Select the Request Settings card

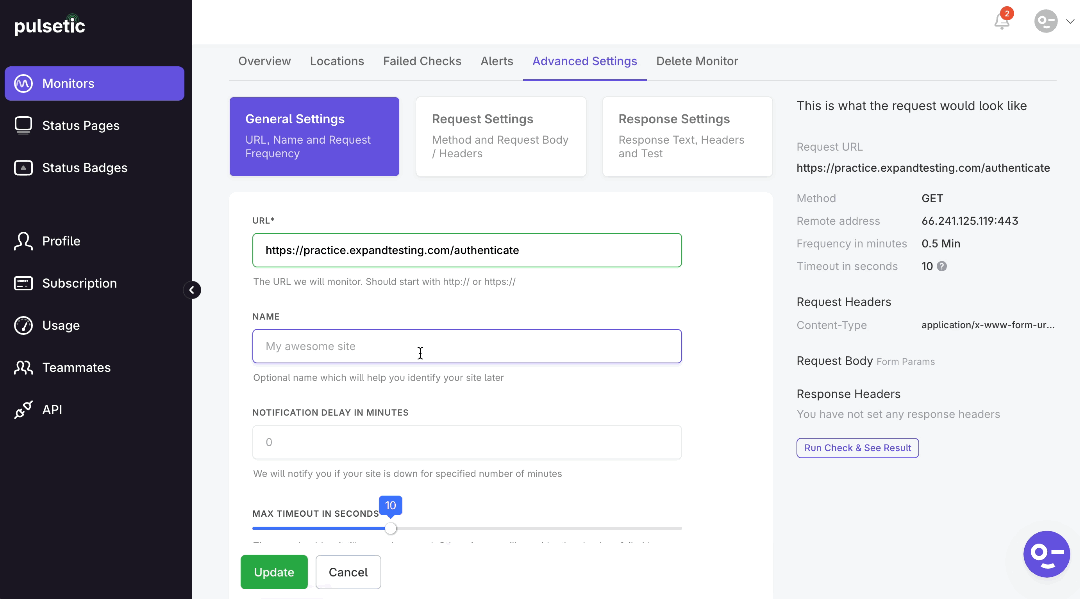[x=501, y=136]
